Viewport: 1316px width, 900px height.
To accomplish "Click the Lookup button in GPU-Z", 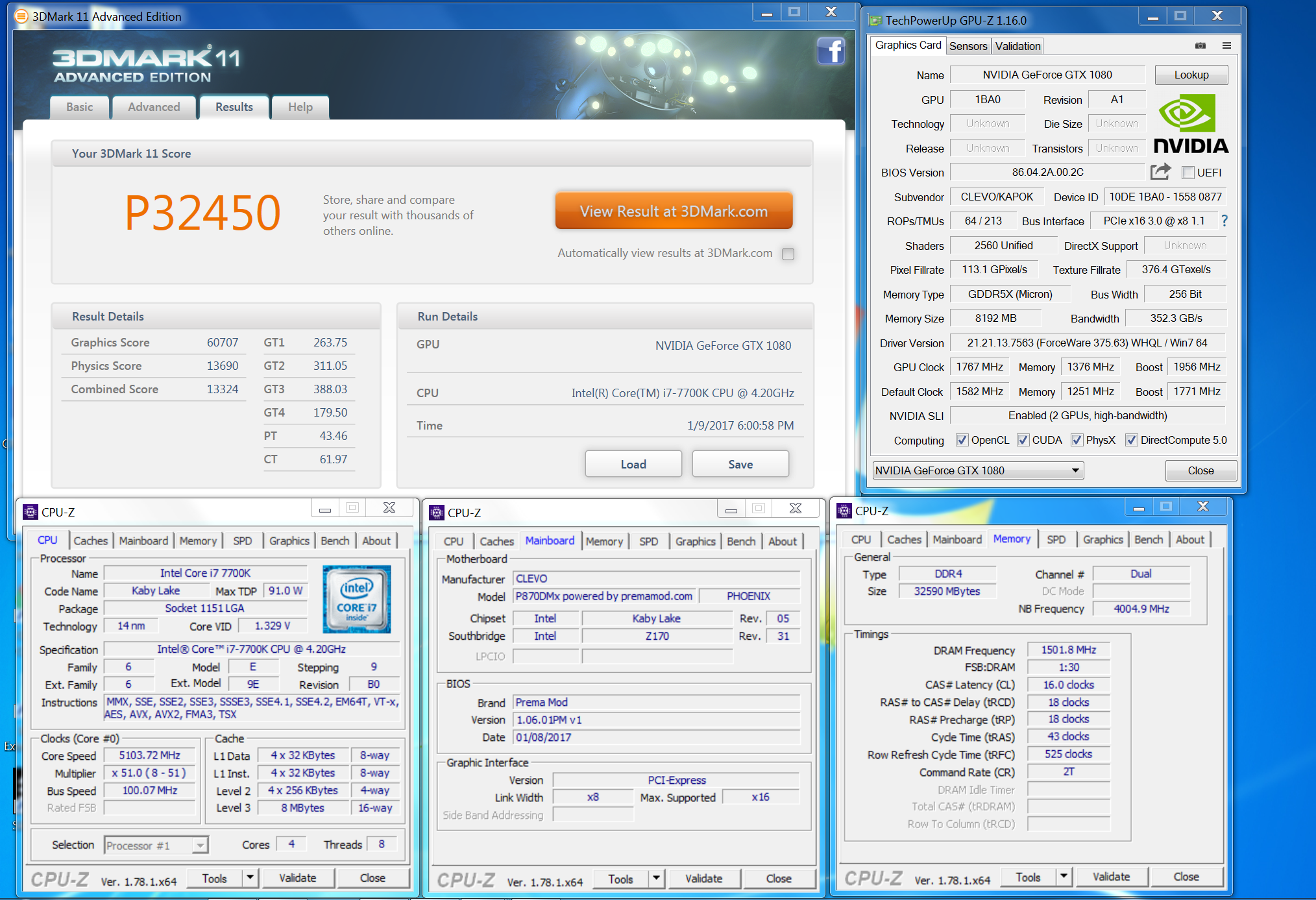I will tap(1191, 75).
